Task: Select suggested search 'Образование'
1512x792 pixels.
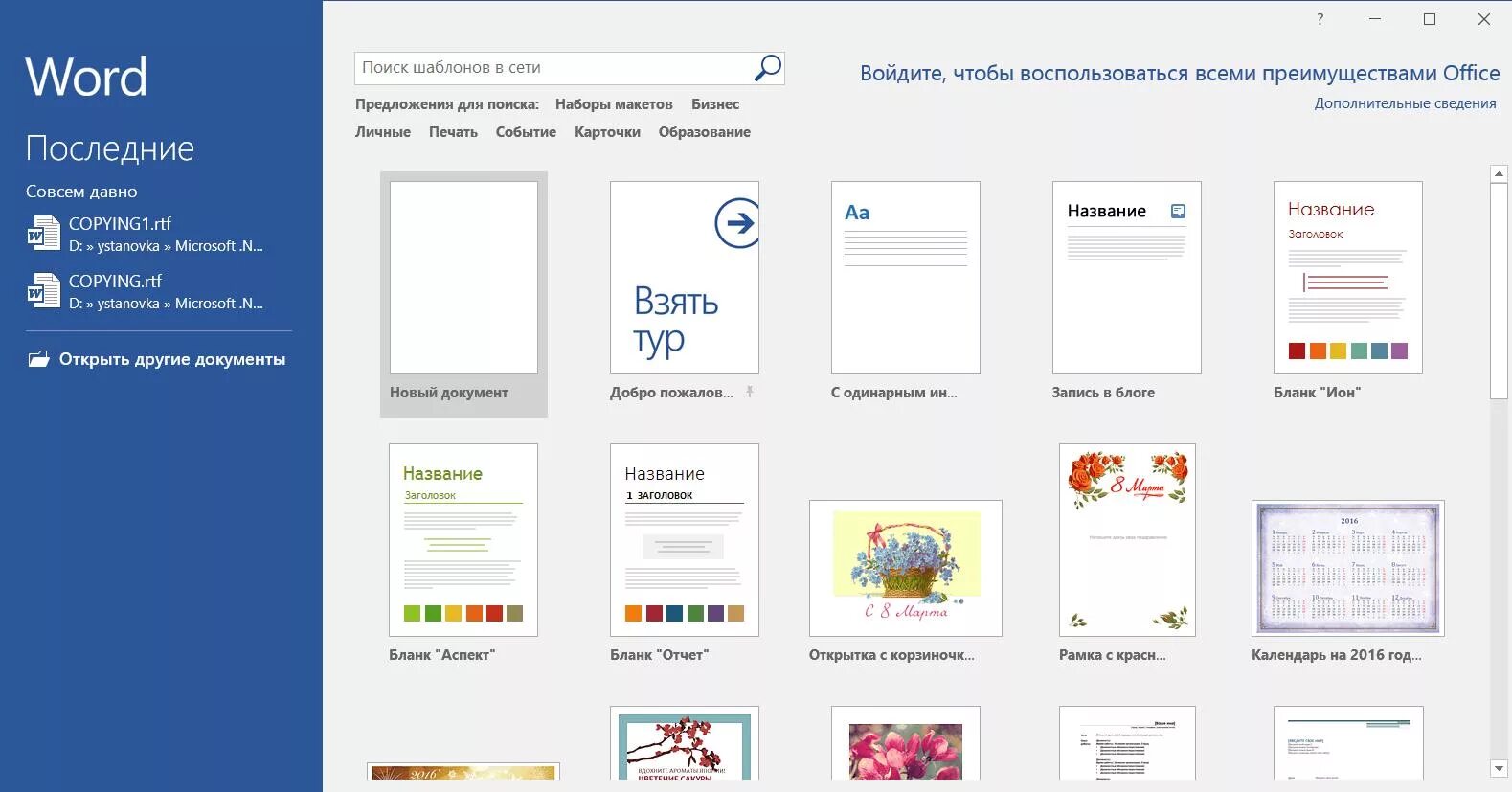Action: [x=705, y=132]
